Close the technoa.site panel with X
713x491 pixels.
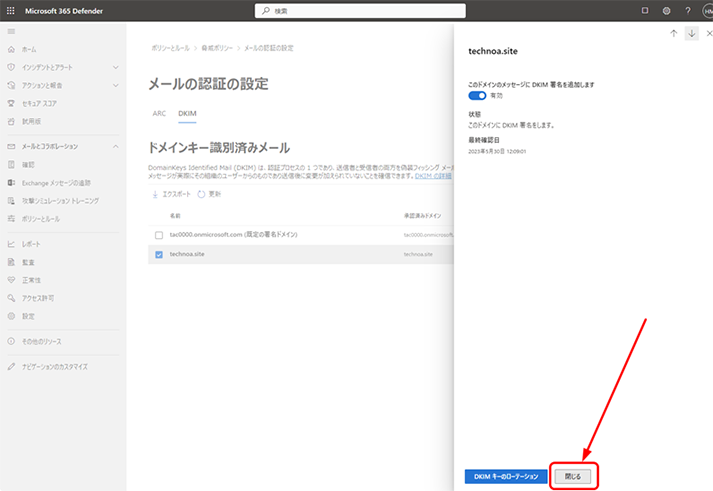click(709, 33)
